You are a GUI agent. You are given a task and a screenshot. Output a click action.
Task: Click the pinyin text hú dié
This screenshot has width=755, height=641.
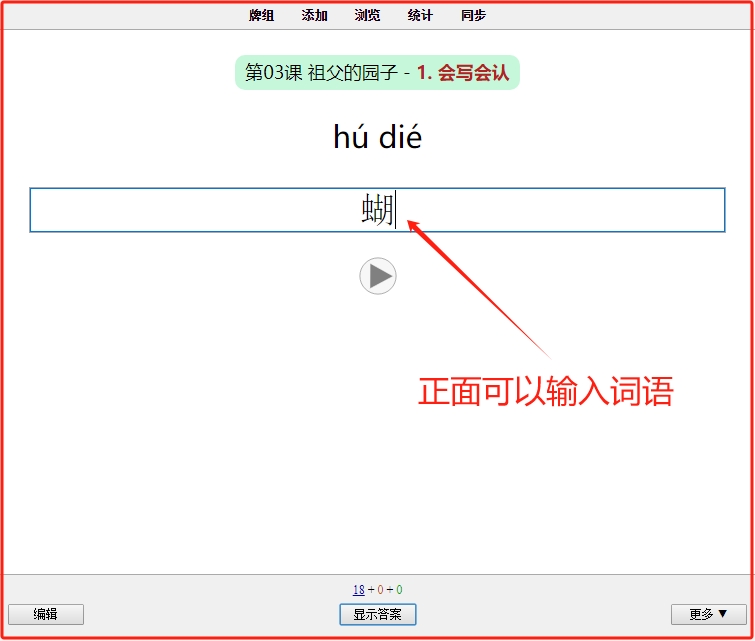point(378,137)
